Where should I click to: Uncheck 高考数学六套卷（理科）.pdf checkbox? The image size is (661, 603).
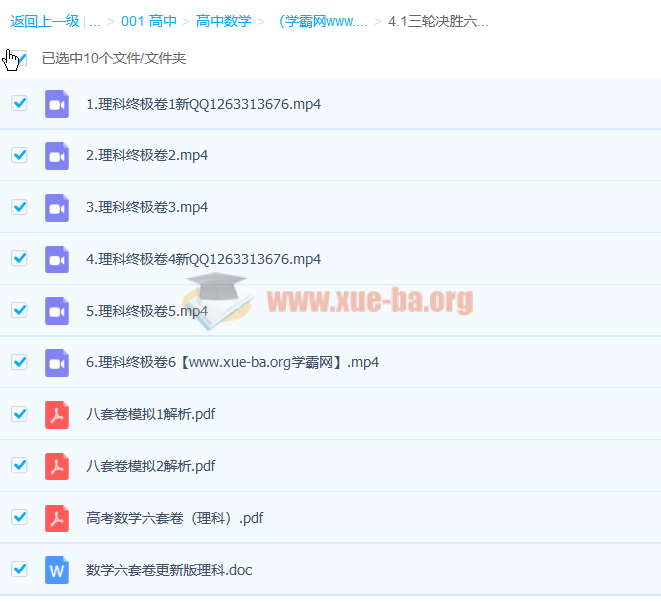click(19, 517)
